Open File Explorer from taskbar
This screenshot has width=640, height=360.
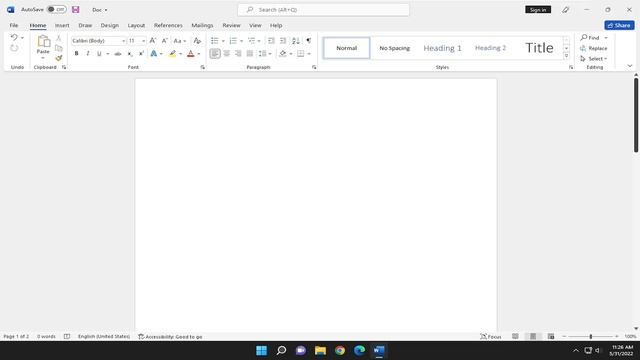[320, 350]
